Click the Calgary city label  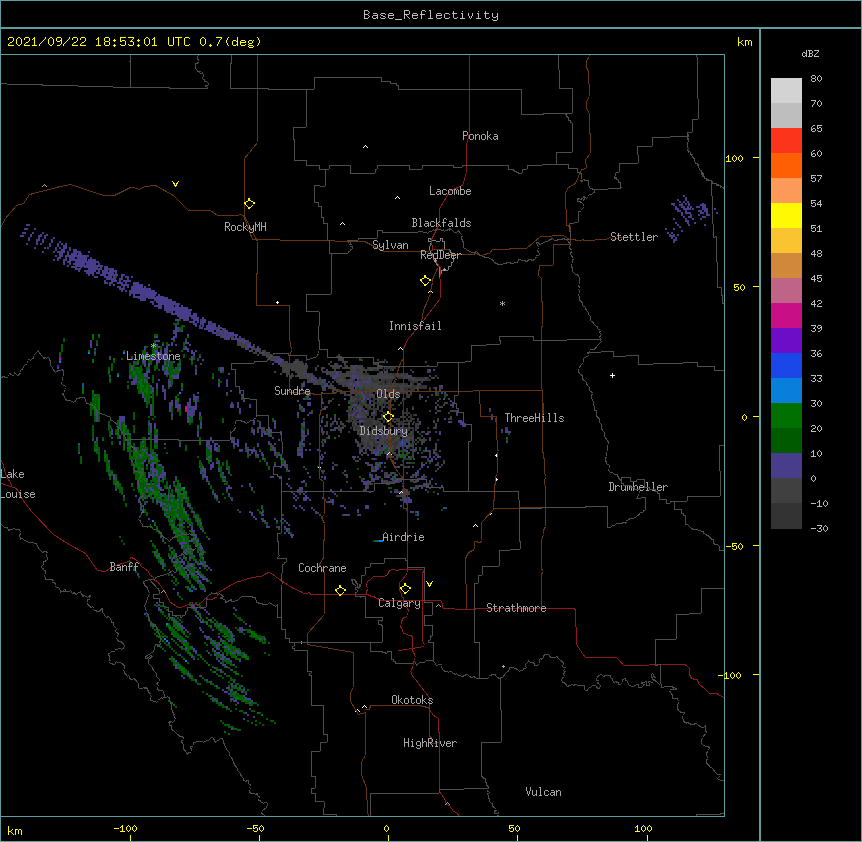(399, 603)
